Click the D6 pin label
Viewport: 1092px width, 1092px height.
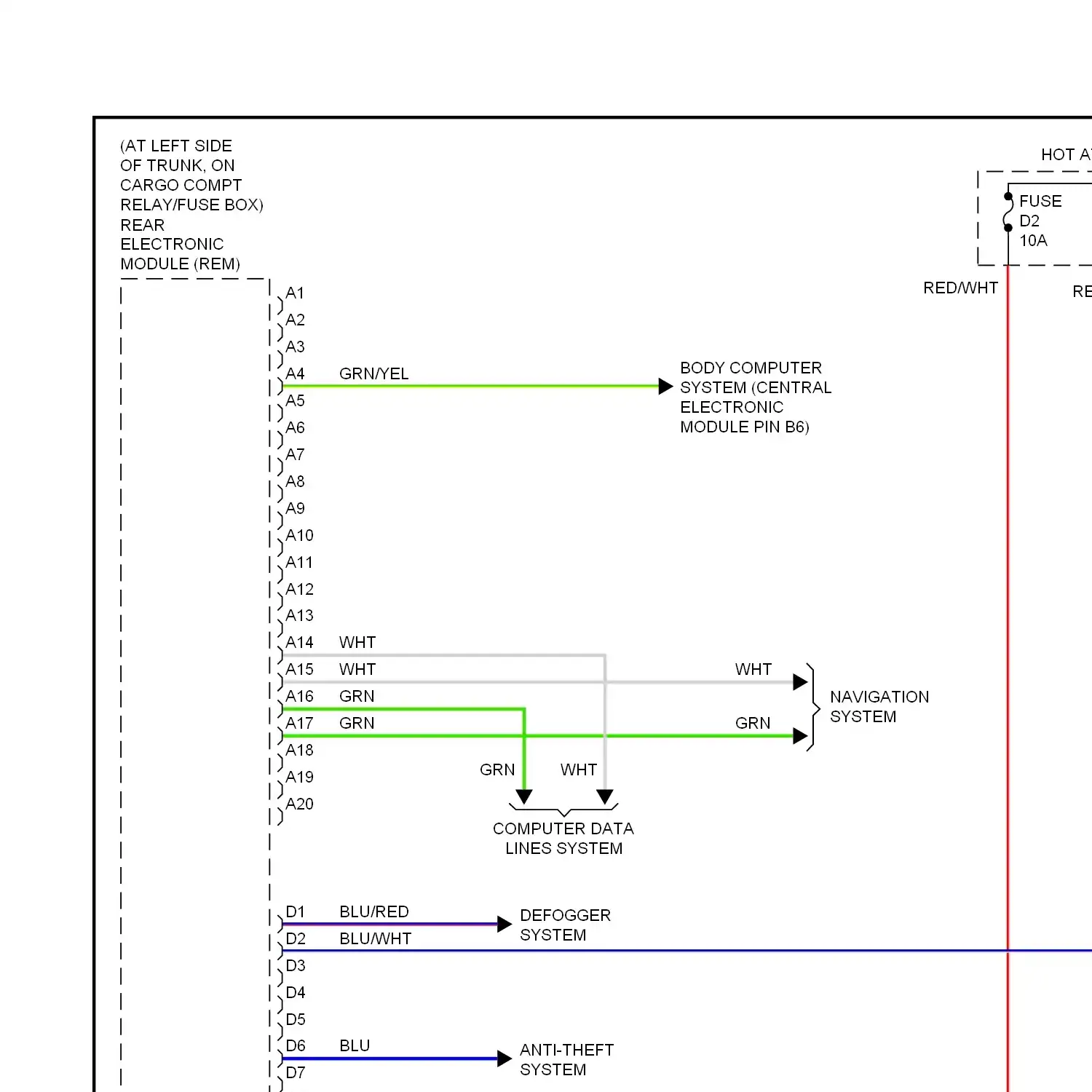[296, 1046]
